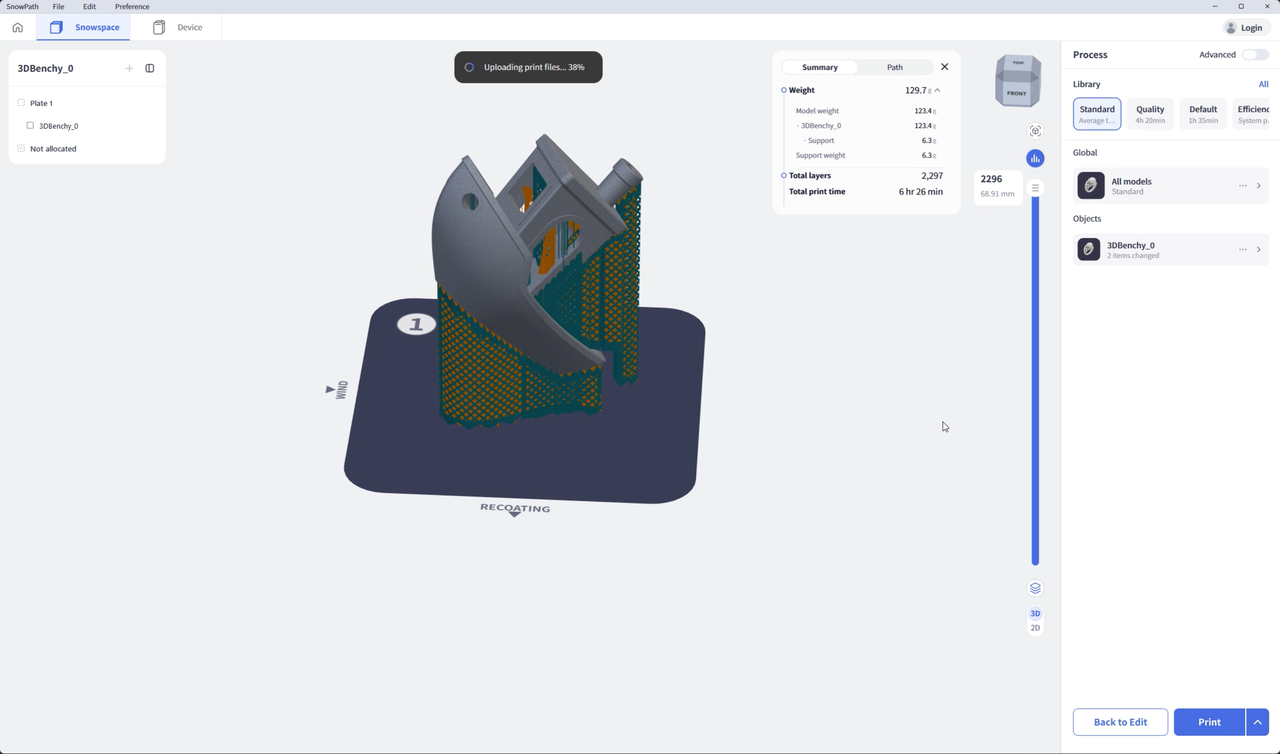Open the Home icon tab
Screen dimensions: 1280x754
tap(17, 27)
